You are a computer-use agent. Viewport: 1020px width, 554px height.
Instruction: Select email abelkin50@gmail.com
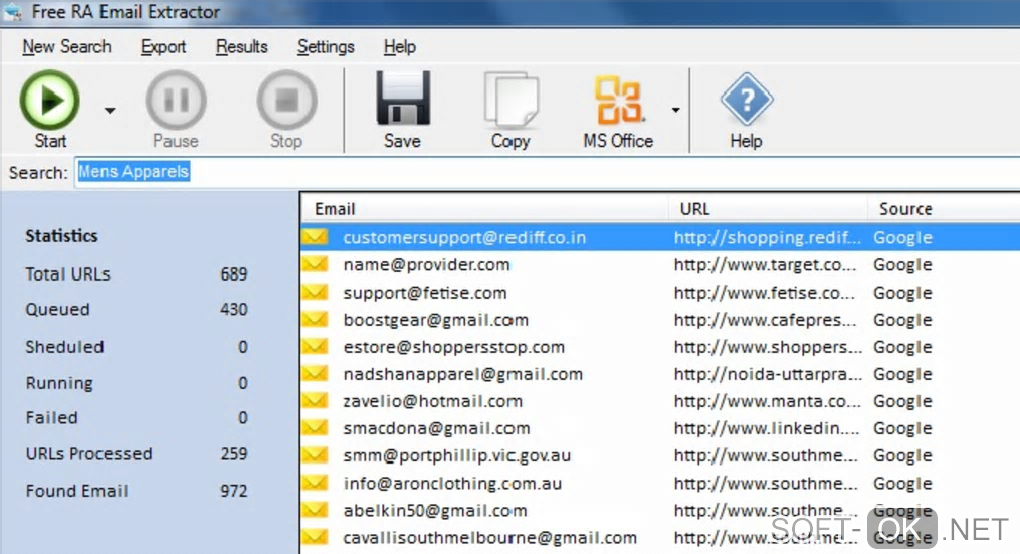pos(435,511)
